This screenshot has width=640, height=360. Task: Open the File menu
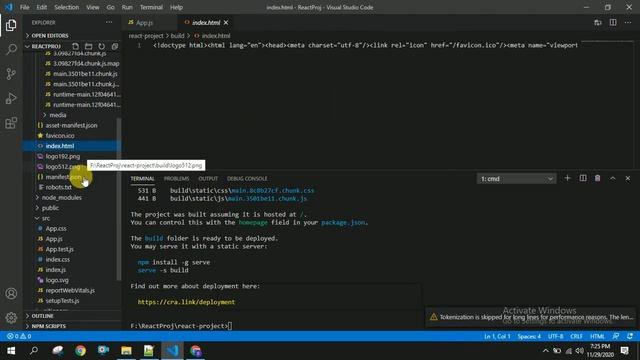pos(24,7)
